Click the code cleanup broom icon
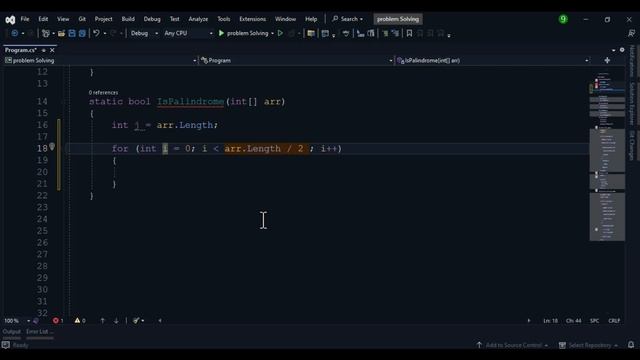Screen dimensions: 640x360 click(136, 320)
